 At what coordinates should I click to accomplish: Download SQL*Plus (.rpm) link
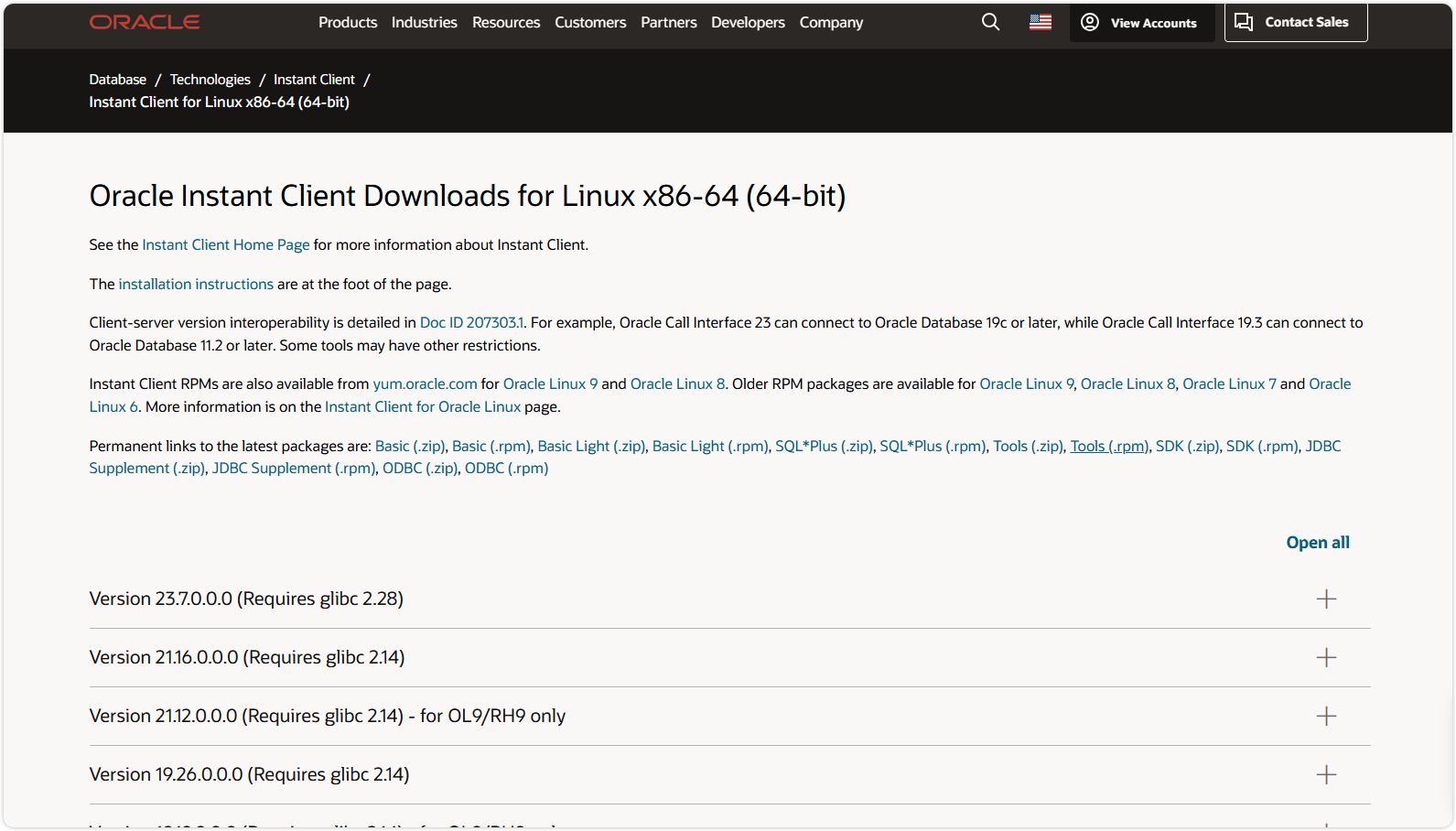coord(933,446)
